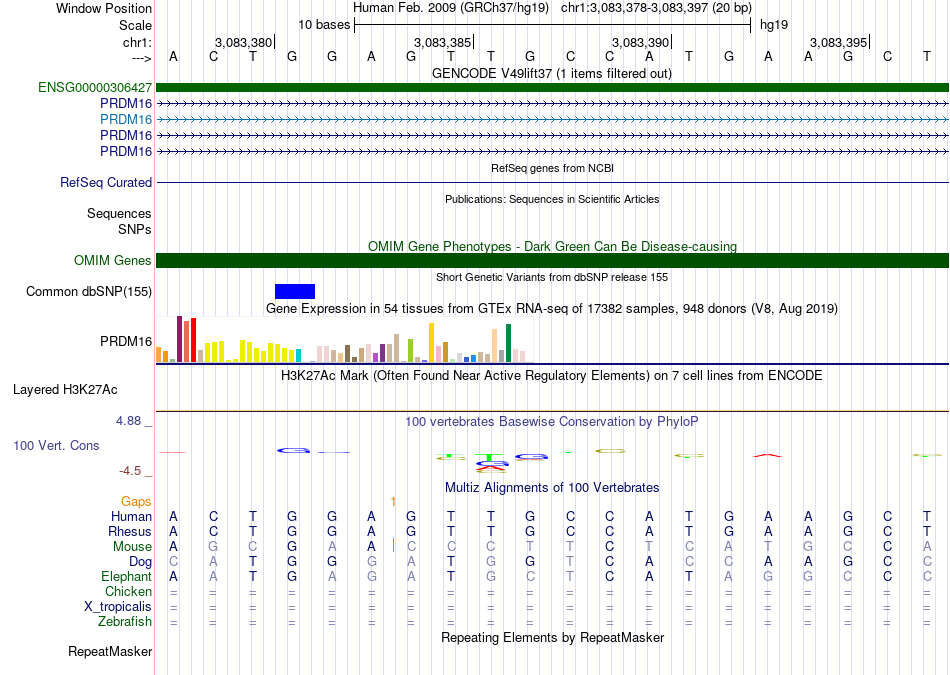Click the Chicken alignment row label

128,591
